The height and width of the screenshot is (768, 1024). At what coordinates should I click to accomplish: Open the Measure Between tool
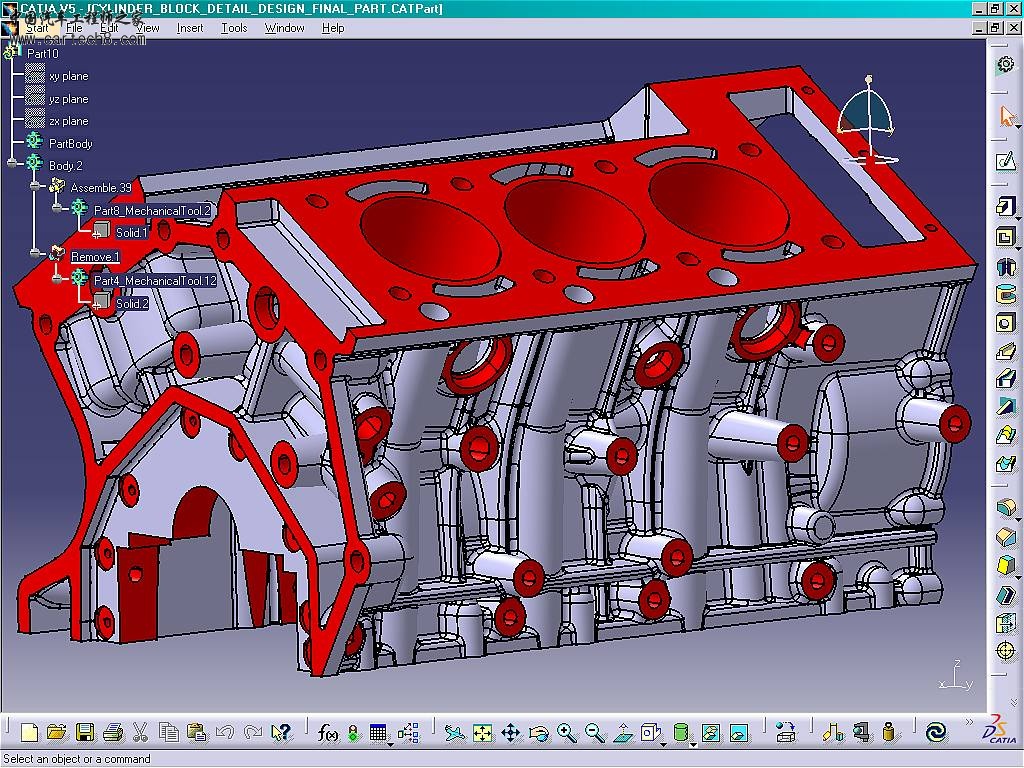832,733
